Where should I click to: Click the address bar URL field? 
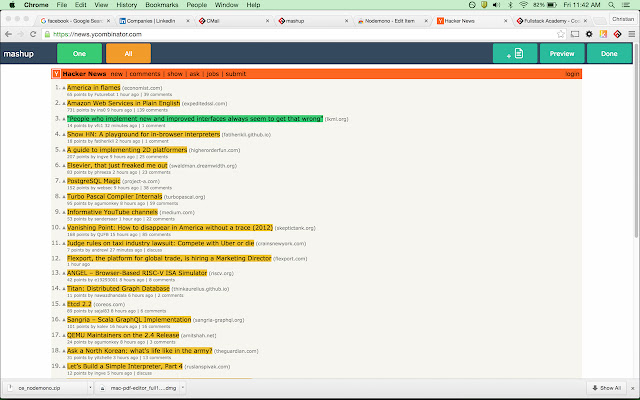(302, 34)
